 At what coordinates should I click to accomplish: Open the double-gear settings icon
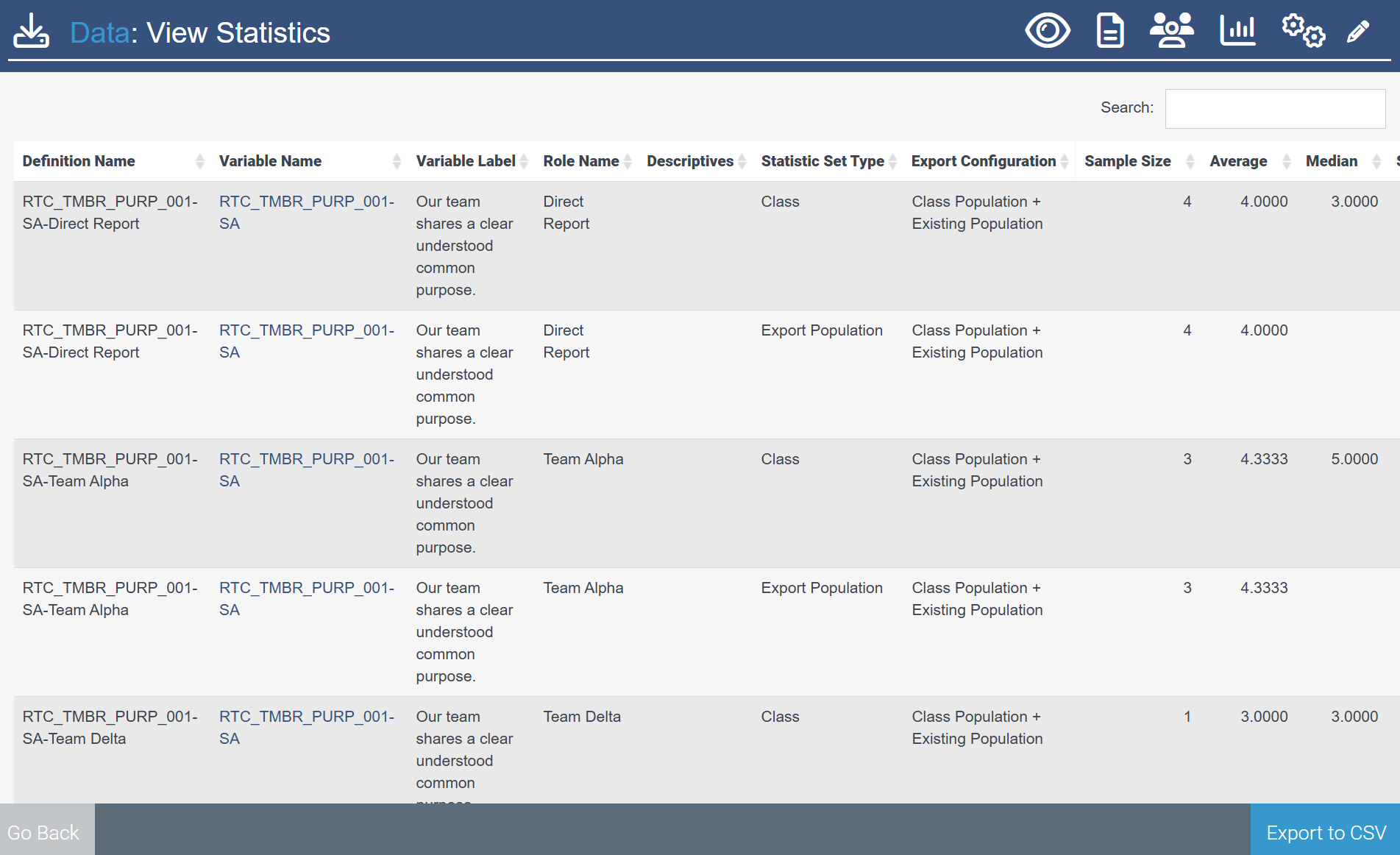pos(1303,31)
